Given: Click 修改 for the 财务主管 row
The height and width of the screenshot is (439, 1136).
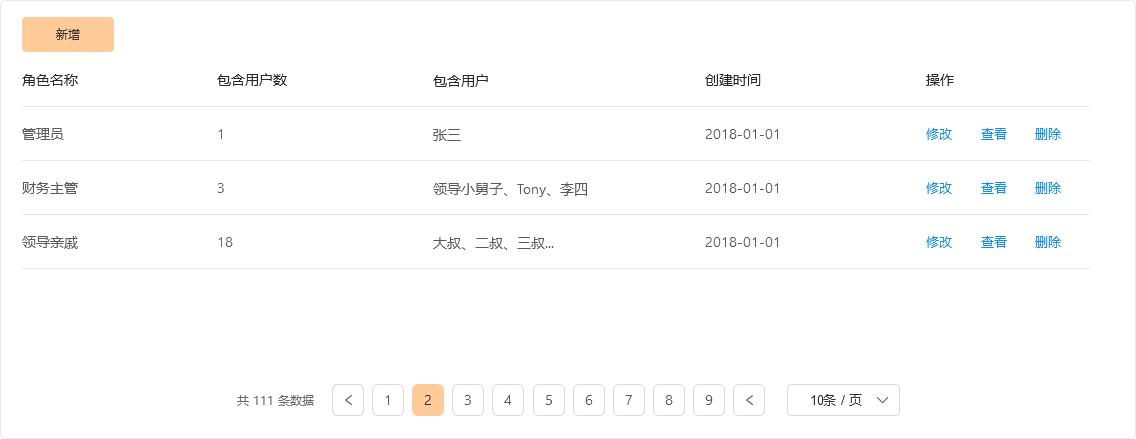Looking at the screenshot, I should pyautogui.click(x=939, y=188).
